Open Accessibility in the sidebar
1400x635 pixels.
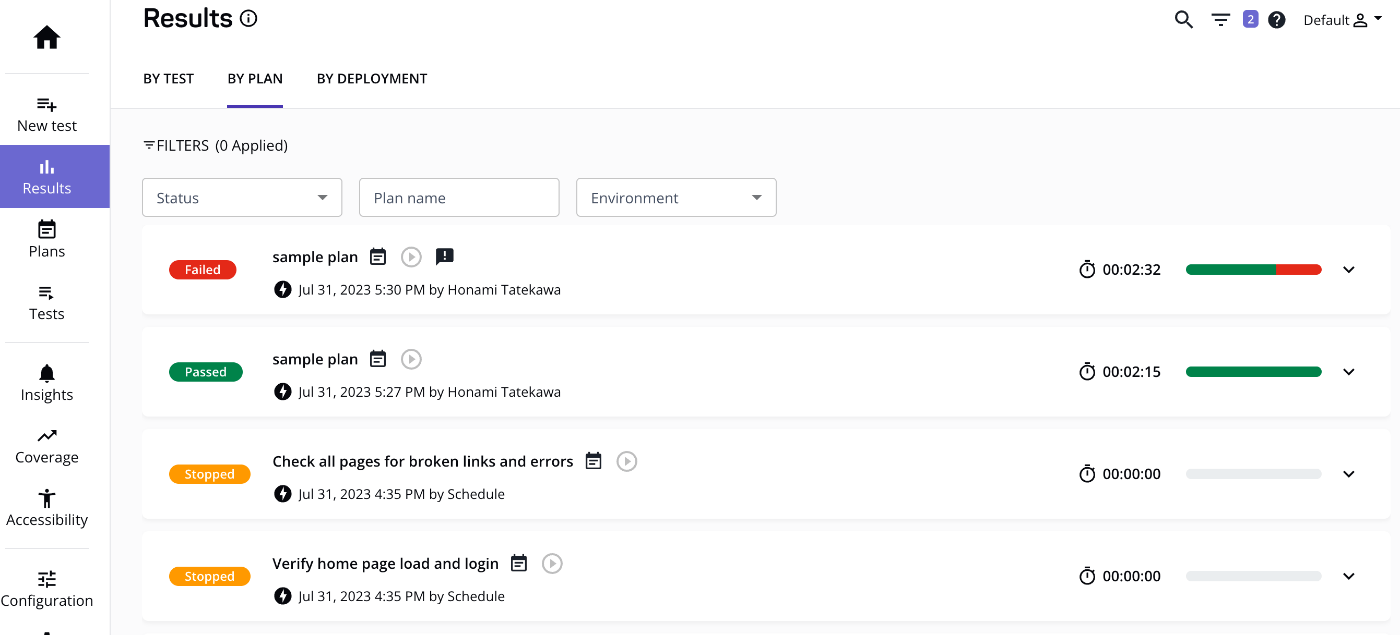point(47,508)
